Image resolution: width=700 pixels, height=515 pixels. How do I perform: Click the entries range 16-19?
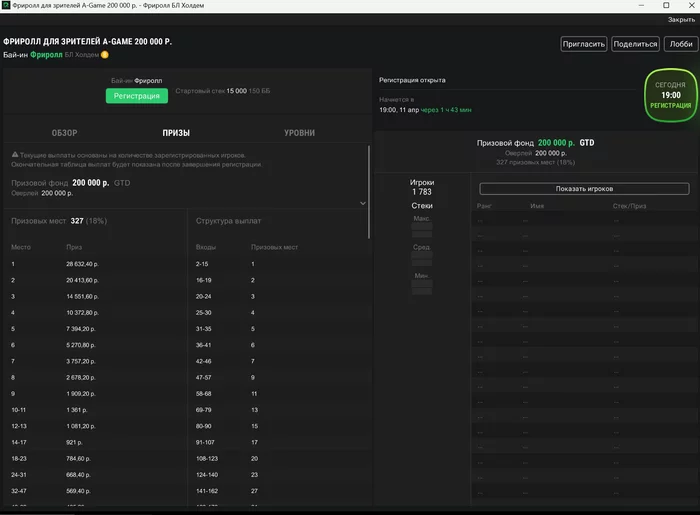(x=204, y=280)
